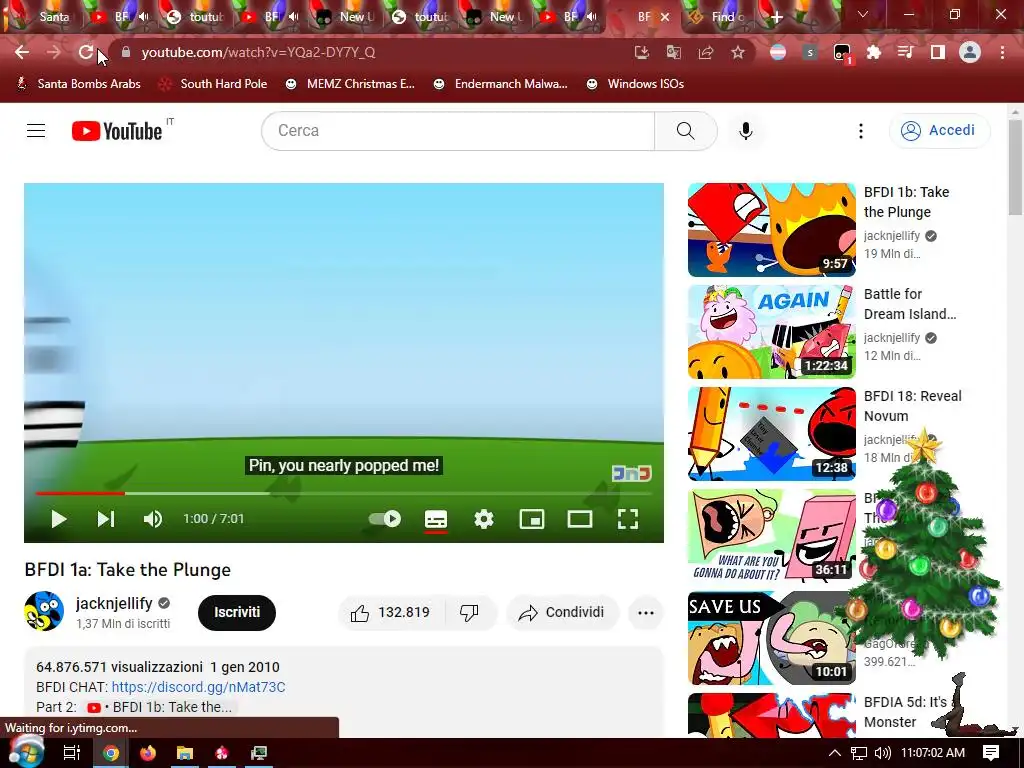Install app icon in address bar
The image size is (1024, 768).
coord(642,52)
